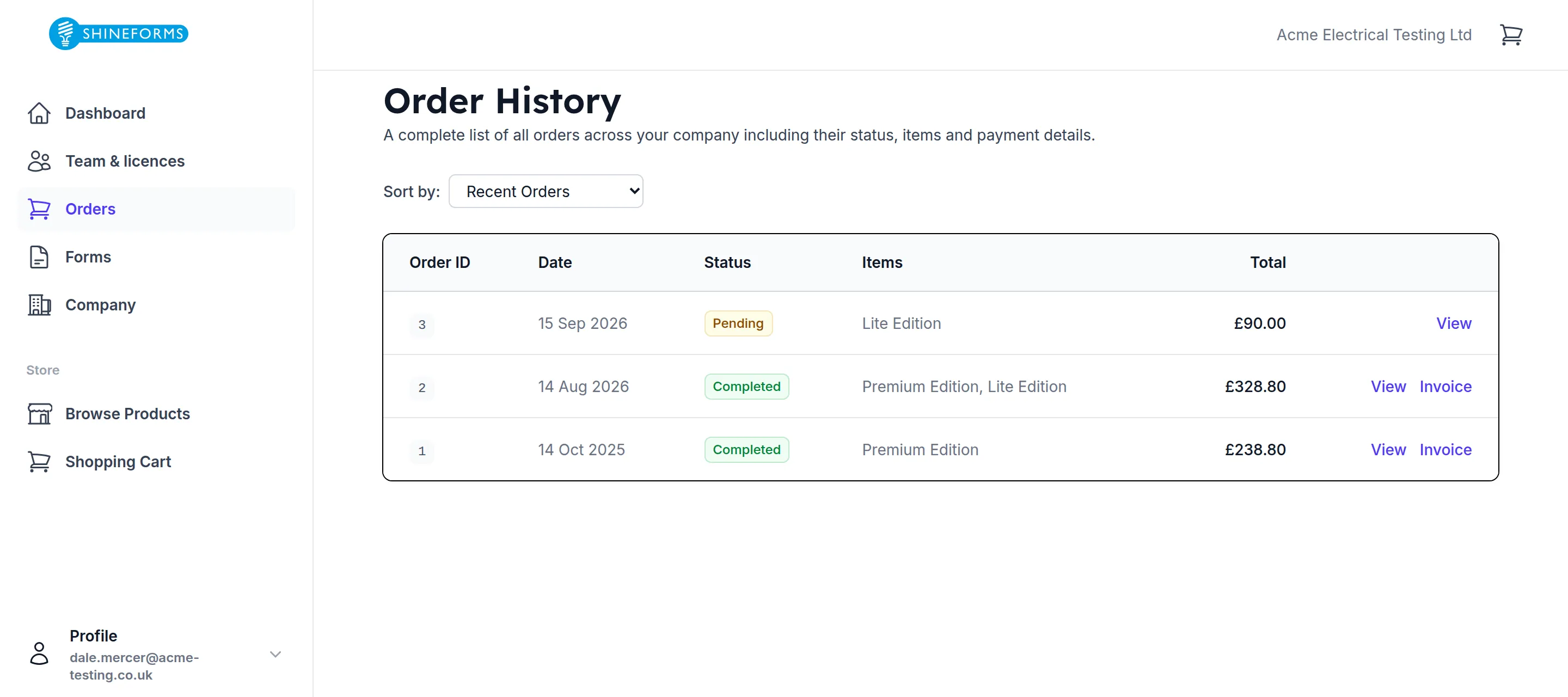Open the Sort by Recent Orders dropdown

[x=546, y=191]
